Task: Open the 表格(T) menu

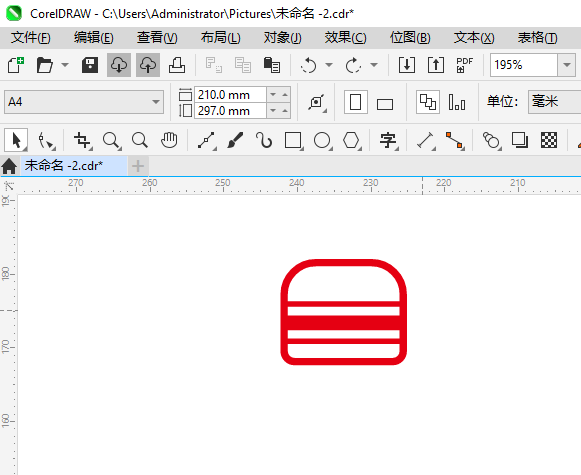Action: point(537,38)
